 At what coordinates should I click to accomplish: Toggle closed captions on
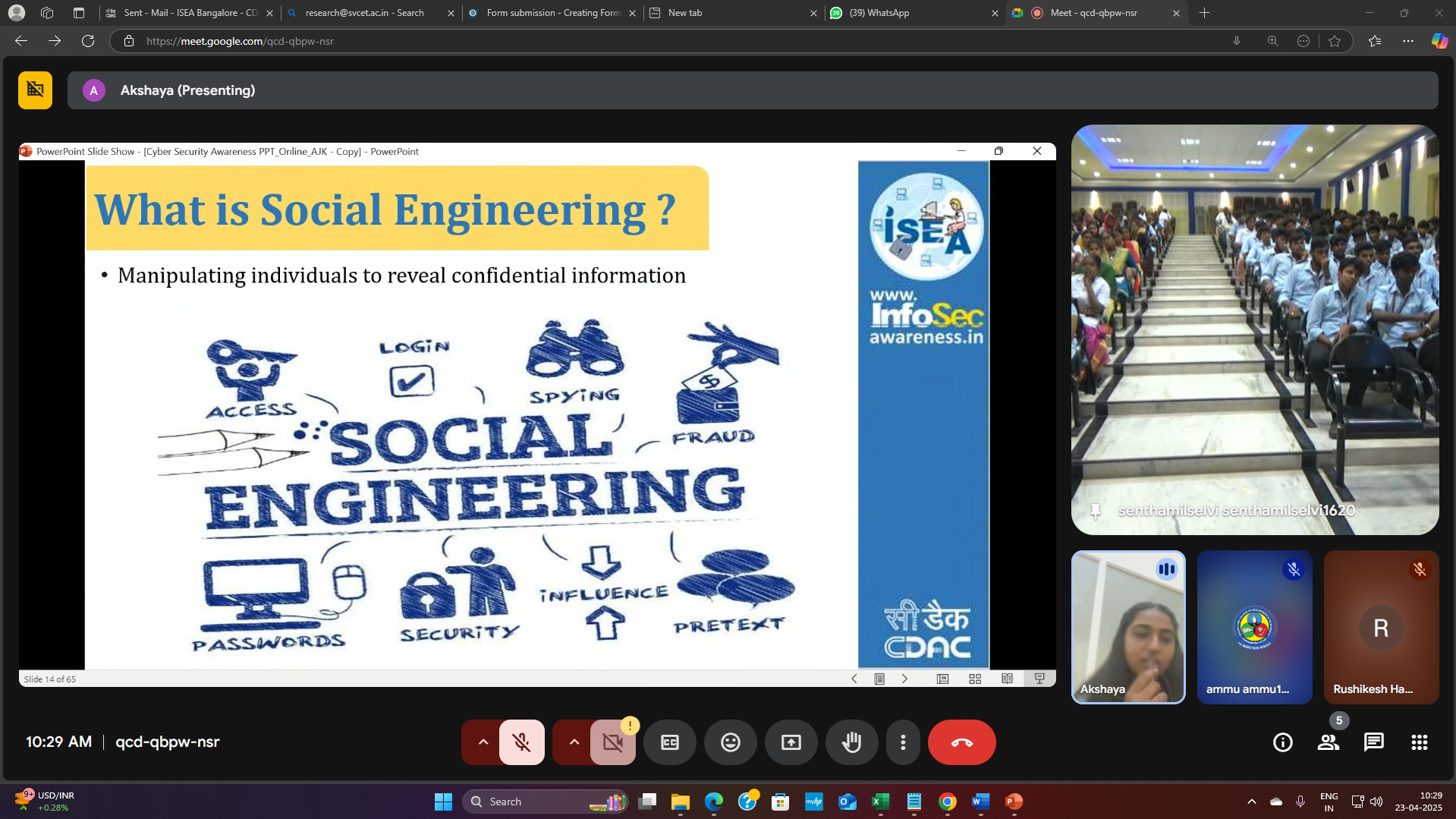[x=669, y=742]
